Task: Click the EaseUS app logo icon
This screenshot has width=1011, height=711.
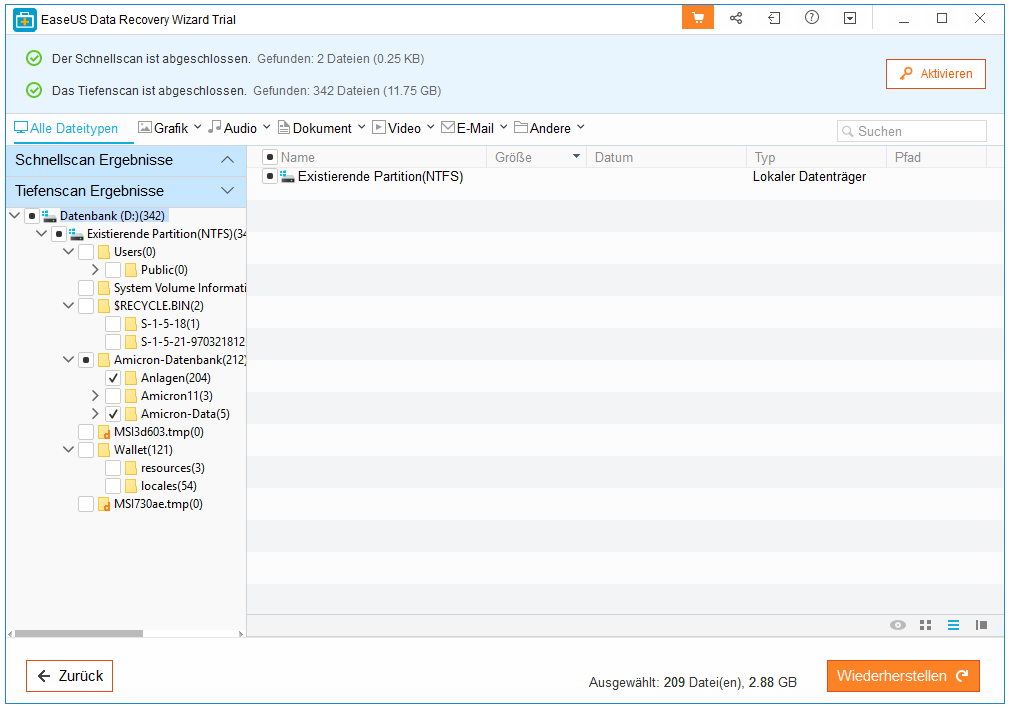Action: (x=25, y=19)
